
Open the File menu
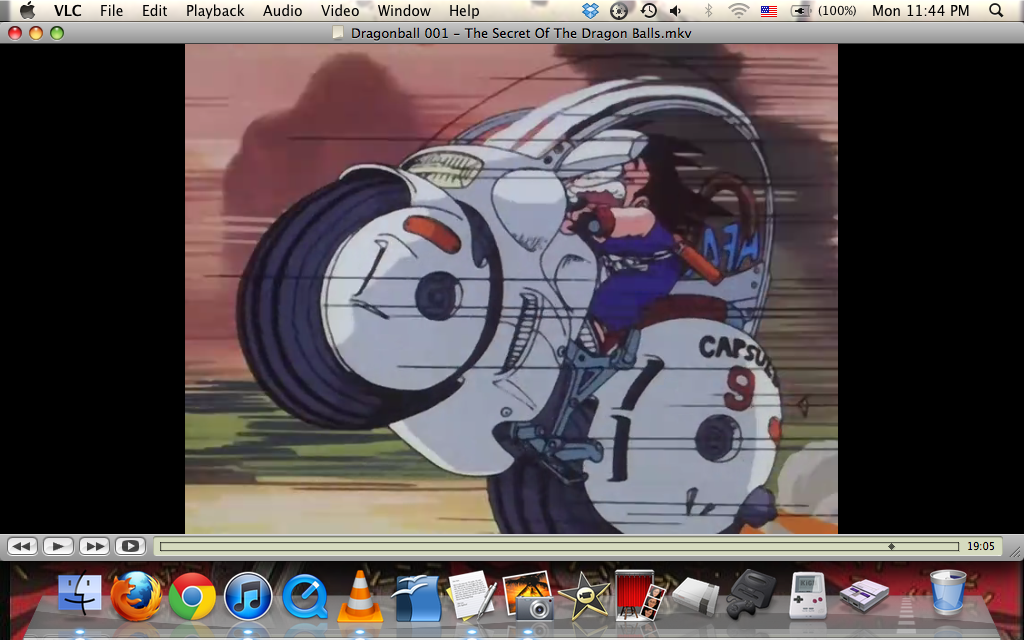pyautogui.click(x=111, y=10)
